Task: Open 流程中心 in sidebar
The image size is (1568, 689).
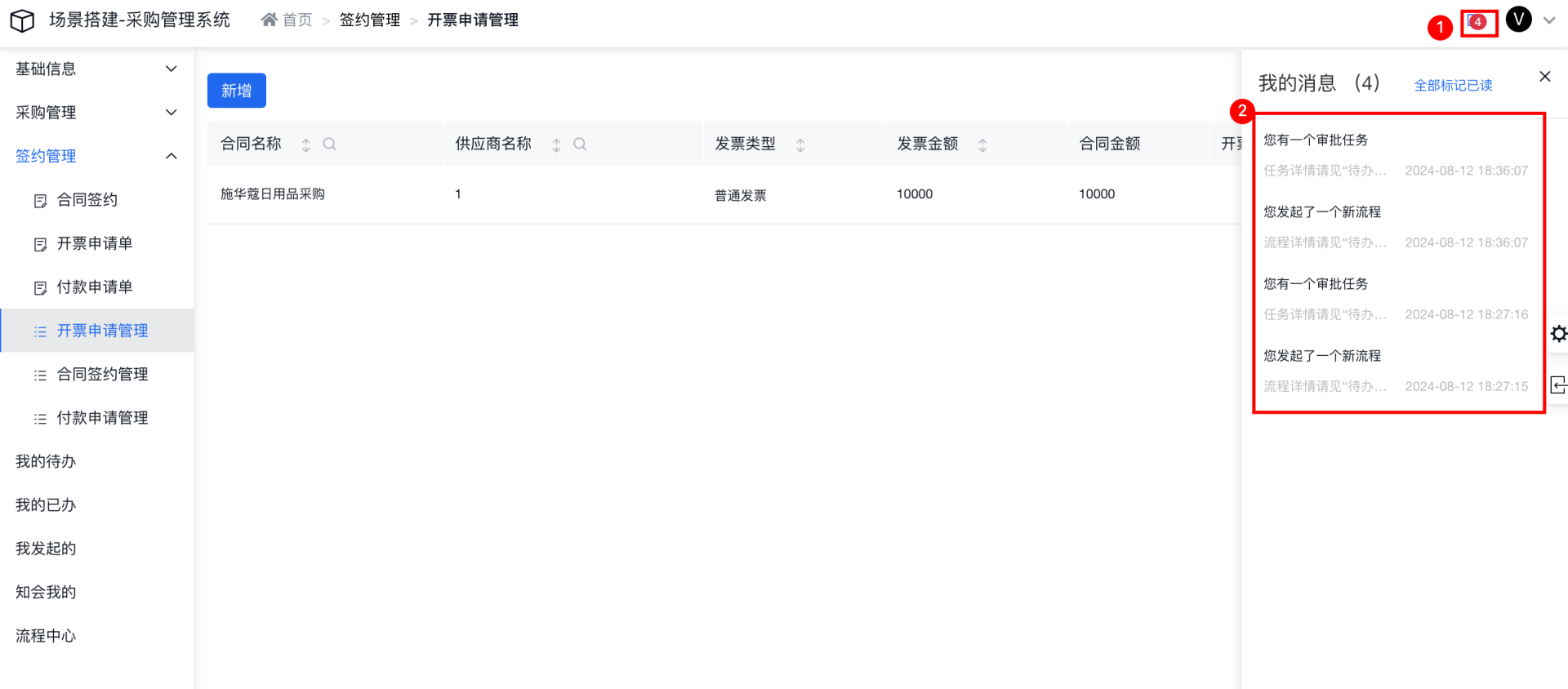Action: (x=46, y=636)
